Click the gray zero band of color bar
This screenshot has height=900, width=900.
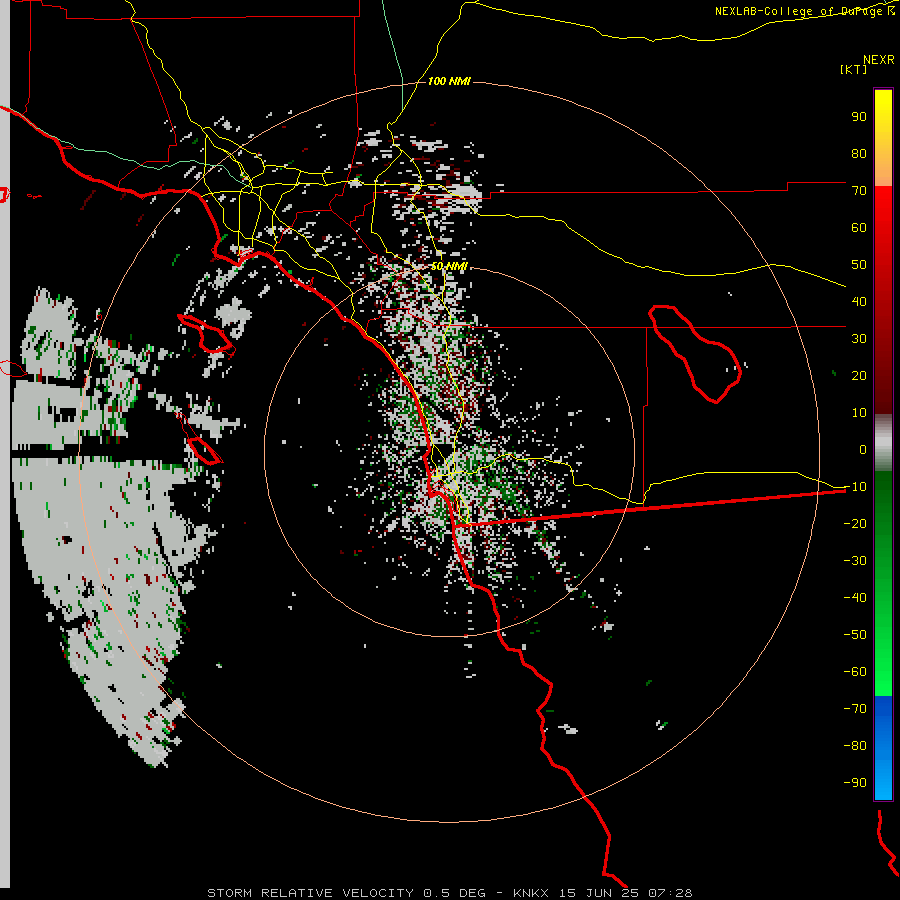883,443
